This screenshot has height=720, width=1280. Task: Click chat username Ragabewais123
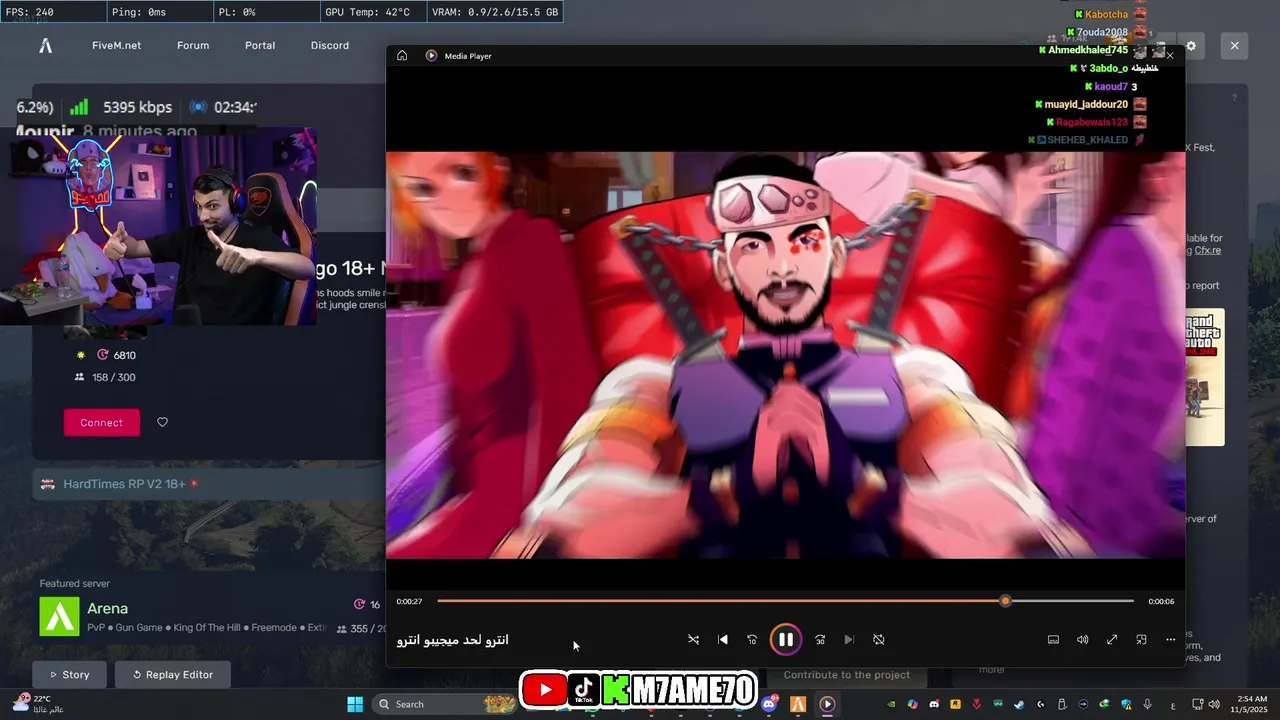tap(1092, 122)
